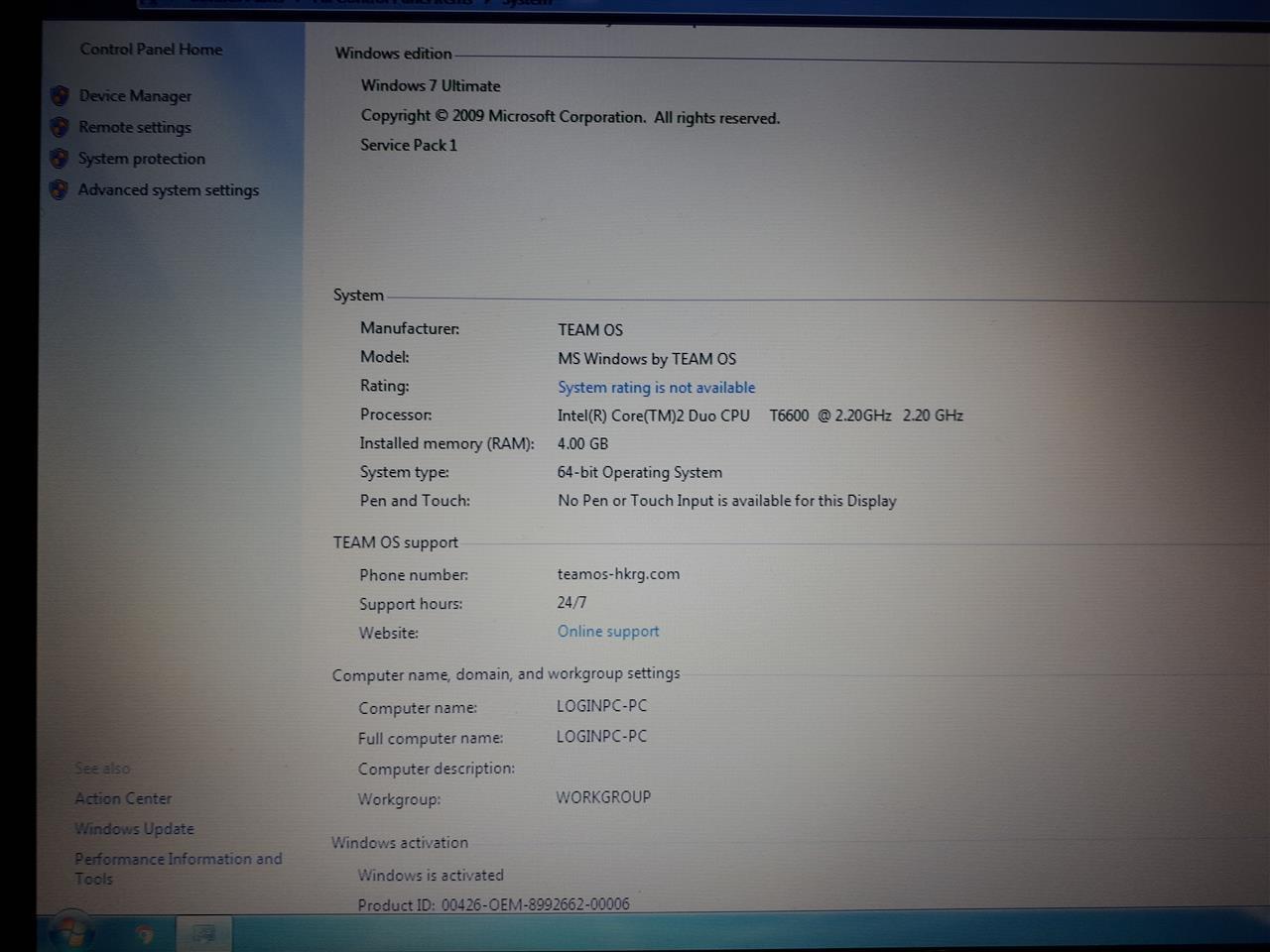Click the shield icon beside Remote settings
This screenshot has width=1270, height=952.
[60, 127]
